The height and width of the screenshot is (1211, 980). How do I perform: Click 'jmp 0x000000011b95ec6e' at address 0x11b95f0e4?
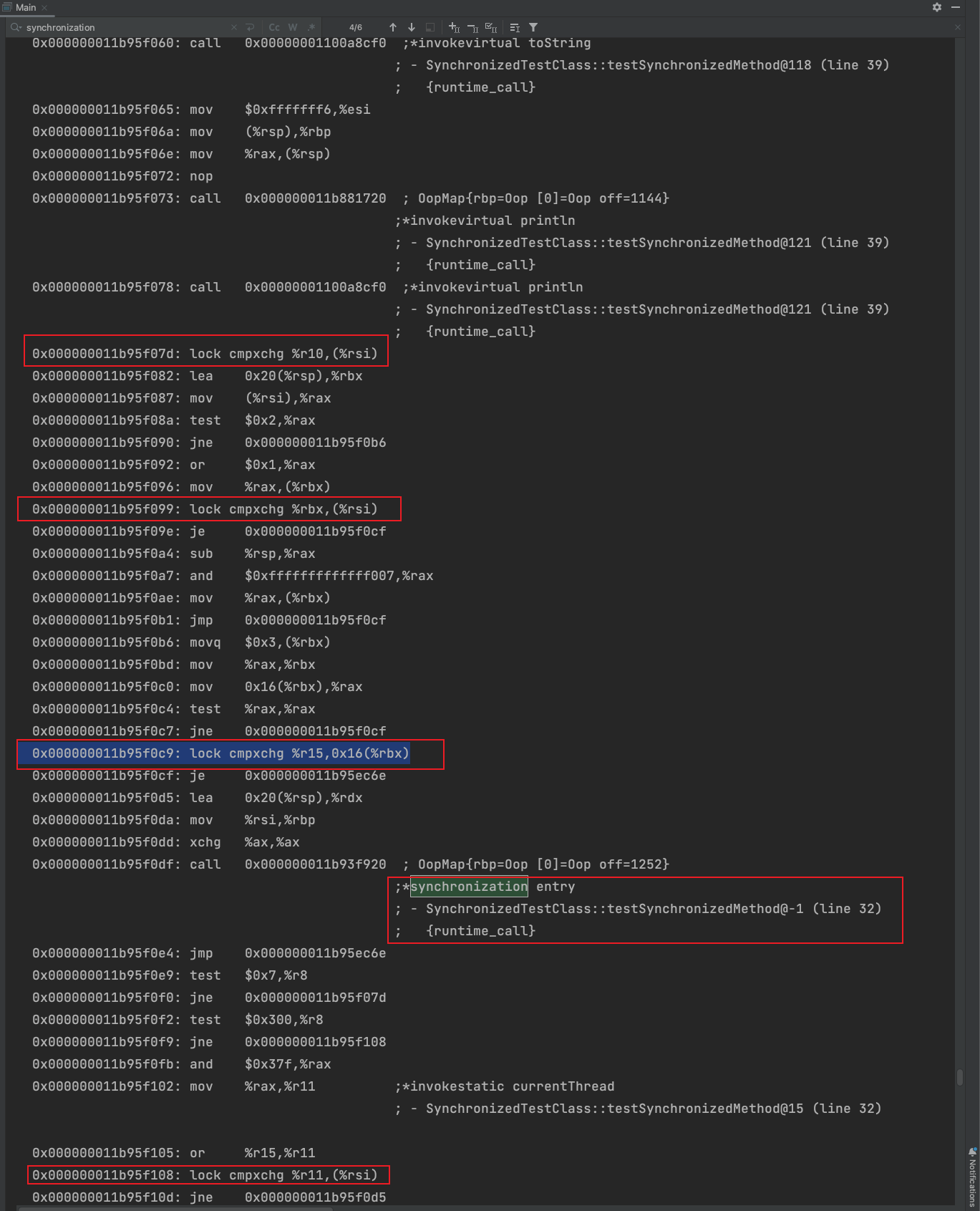(209, 953)
